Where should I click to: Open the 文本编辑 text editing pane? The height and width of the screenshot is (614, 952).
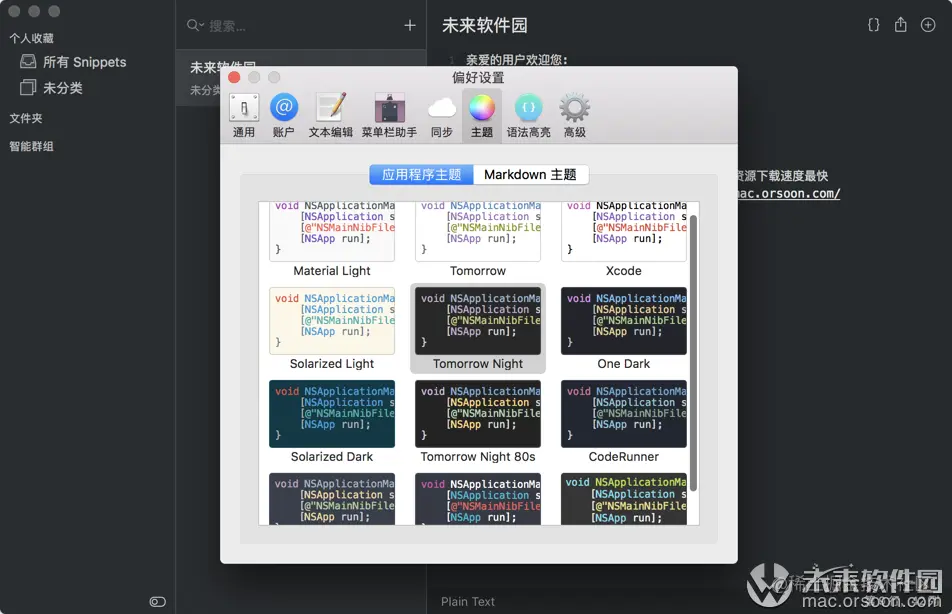tap(330, 115)
